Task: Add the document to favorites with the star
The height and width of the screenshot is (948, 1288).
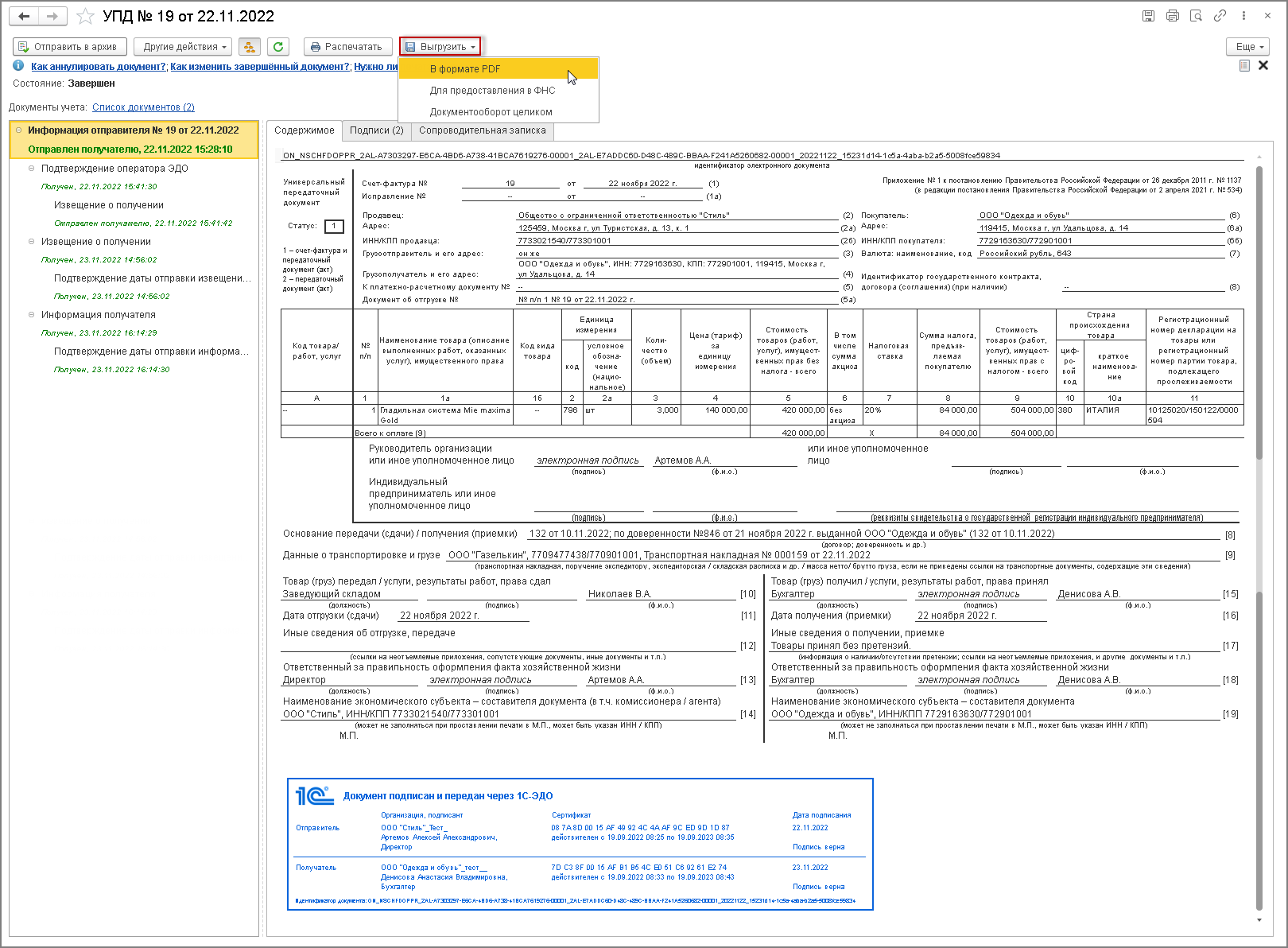Action: pos(85,16)
